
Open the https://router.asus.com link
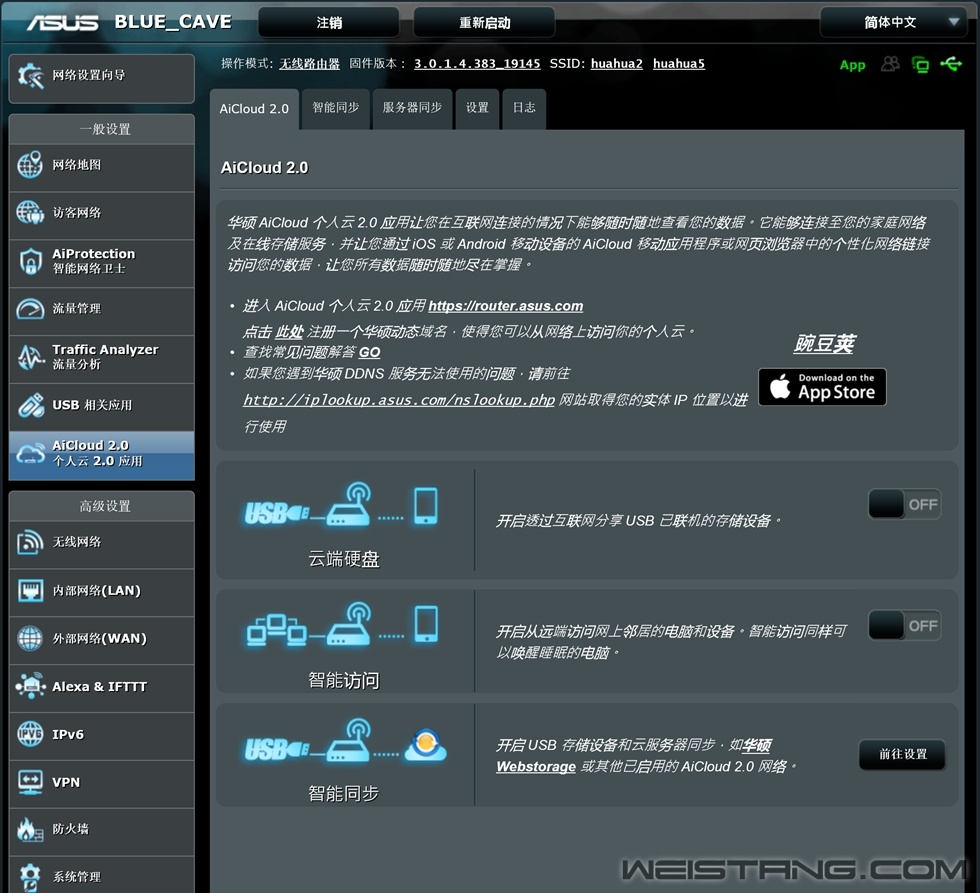(505, 306)
